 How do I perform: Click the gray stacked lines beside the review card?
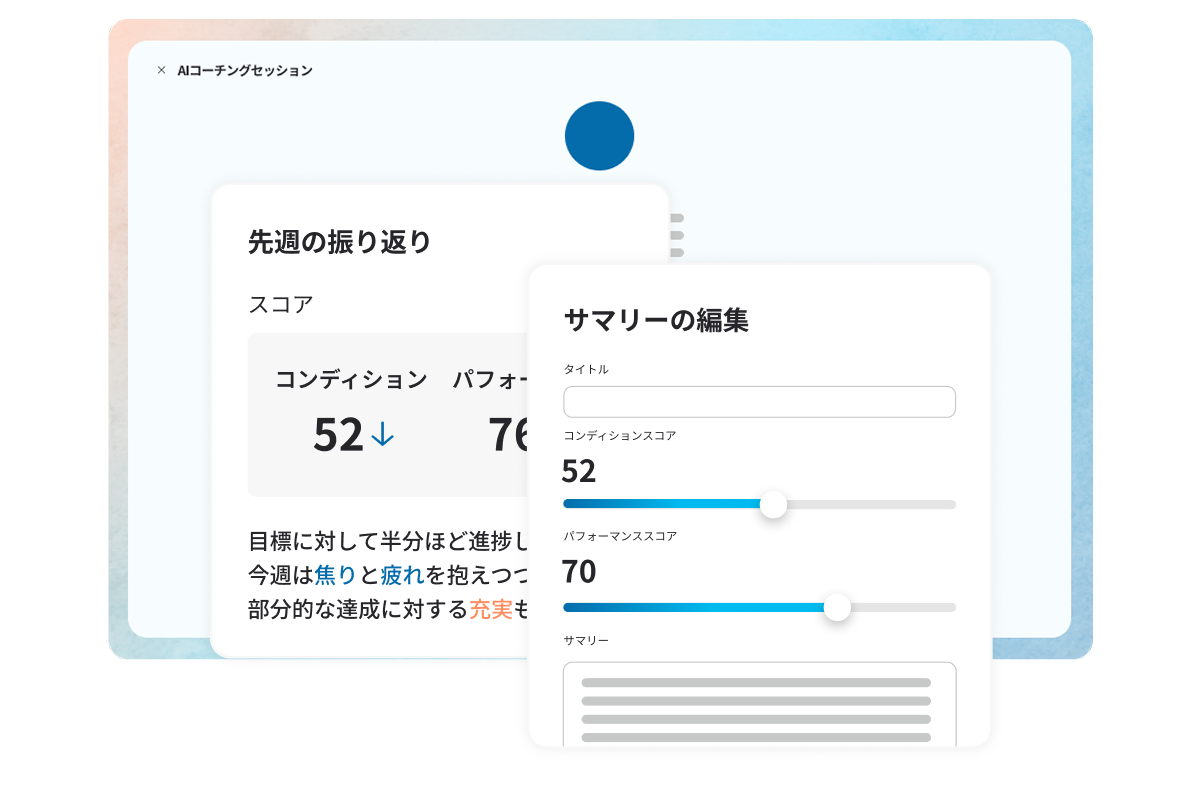click(x=677, y=235)
